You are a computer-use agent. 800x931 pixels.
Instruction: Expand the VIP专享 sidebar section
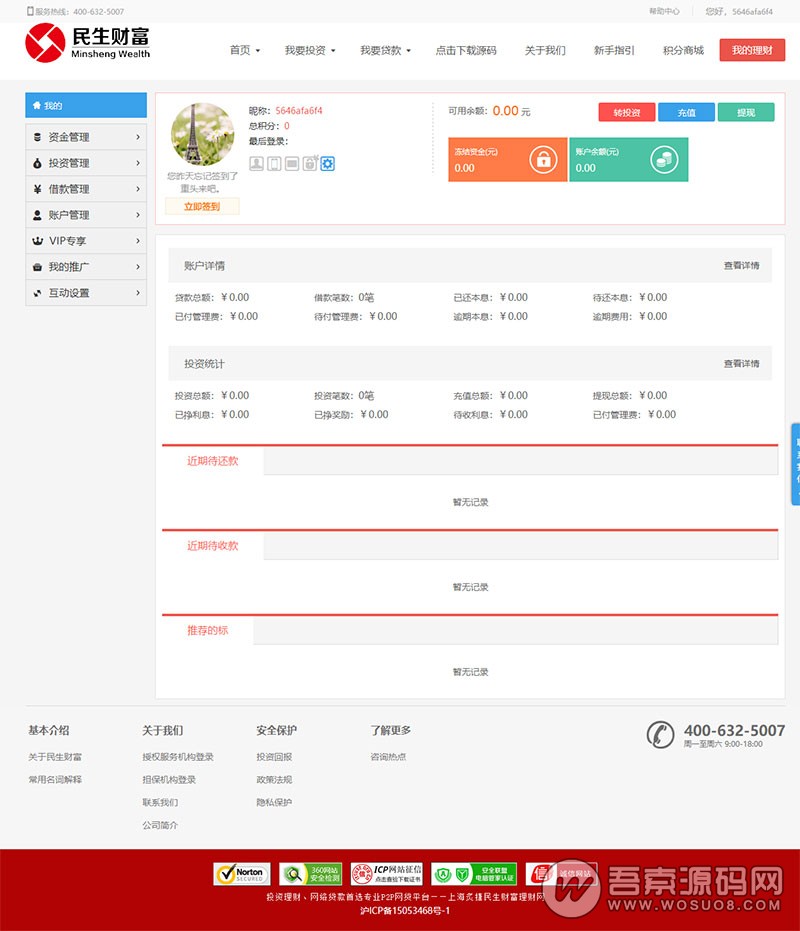86,241
